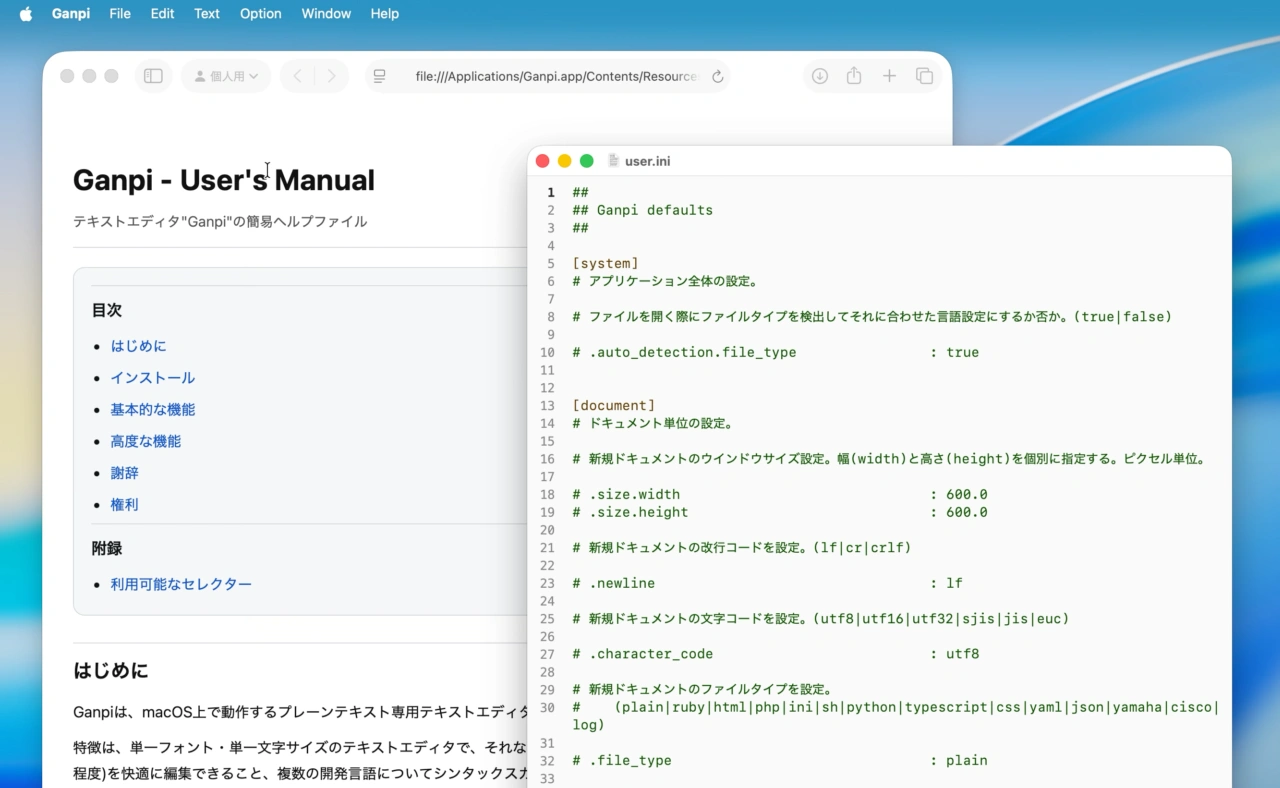Image resolution: width=1280 pixels, height=788 pixels.
Task: Show the tab overview
Action: [925, 76]
